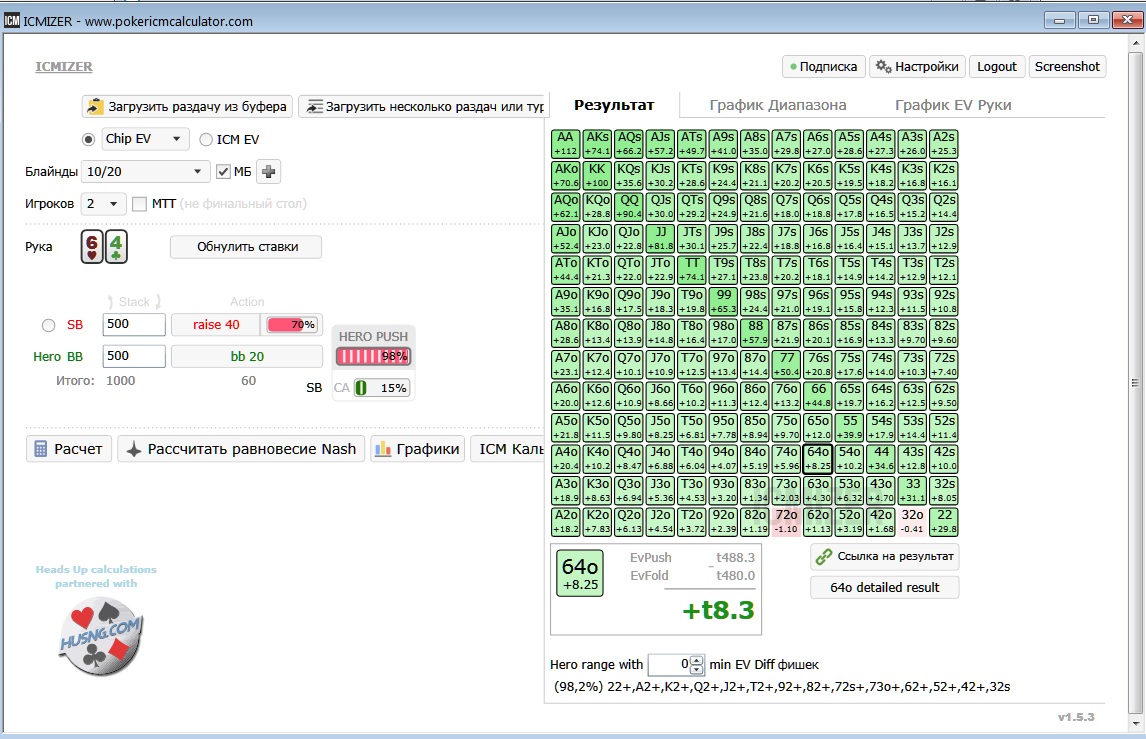The image size is (1146, 739).
Task: Open the 64o detailed result
Action: click(x=884, y=588)
